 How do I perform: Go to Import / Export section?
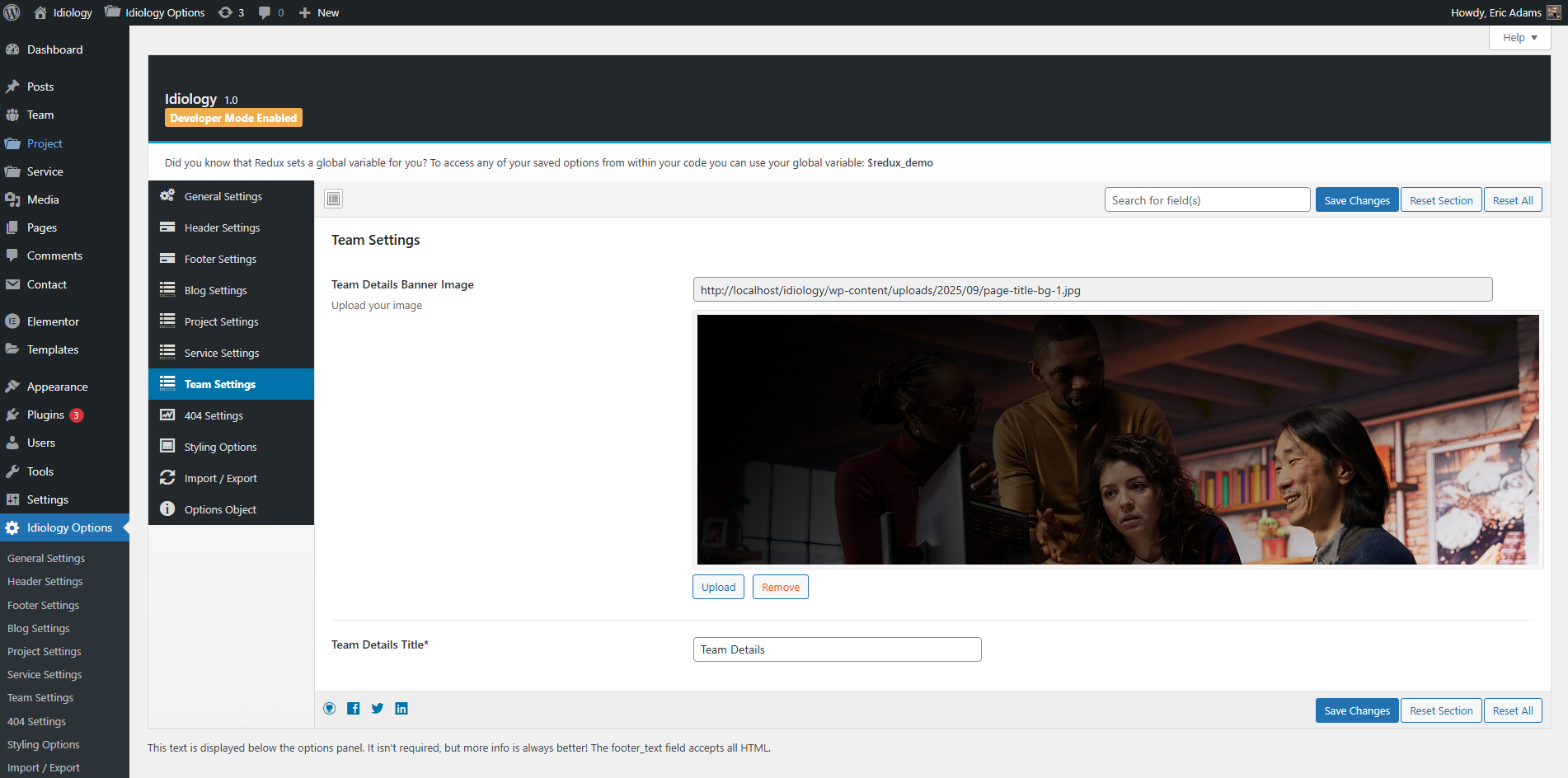click(220, 478)
